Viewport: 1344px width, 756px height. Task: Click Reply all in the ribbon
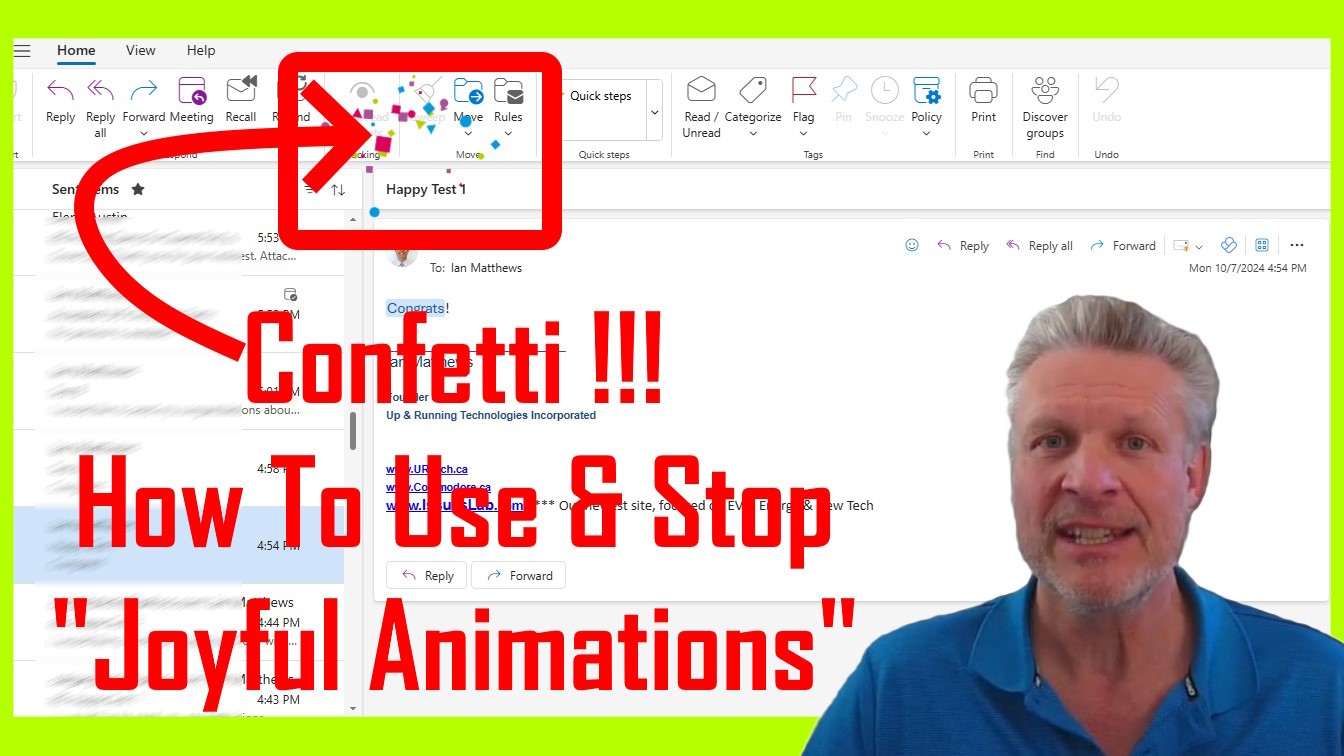(100, 92)
